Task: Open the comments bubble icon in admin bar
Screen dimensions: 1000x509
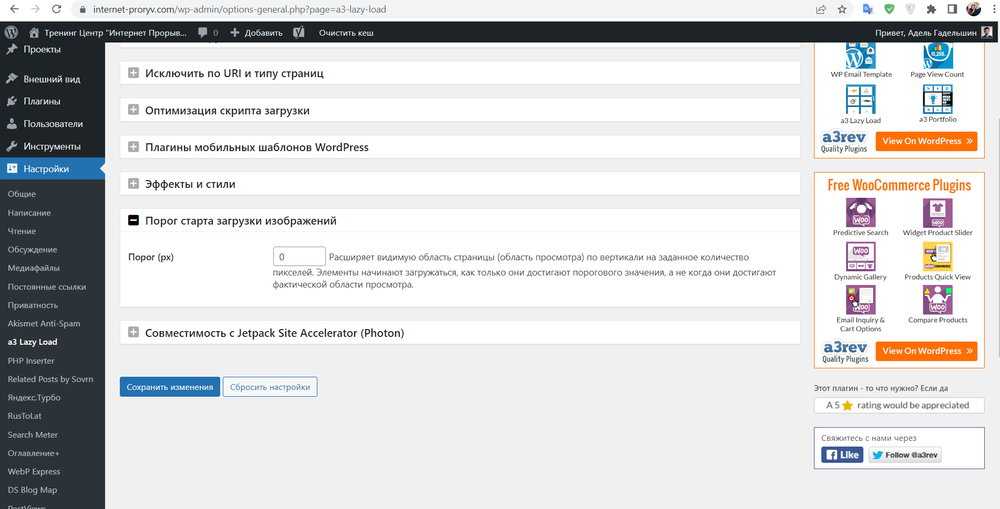Action: [x=203, y=32]
